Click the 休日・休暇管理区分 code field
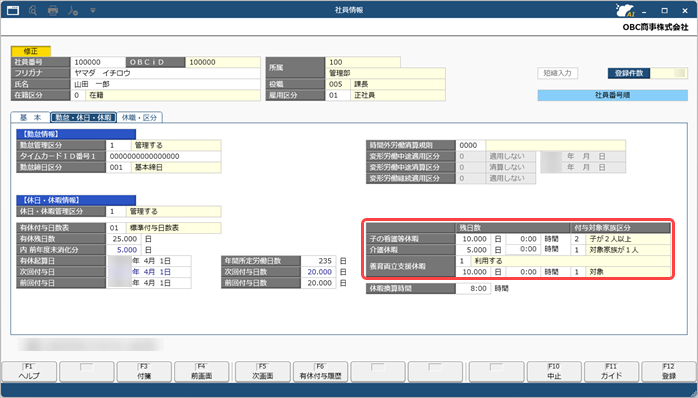This screenshot has width=698, height=398. click(116, 211)
